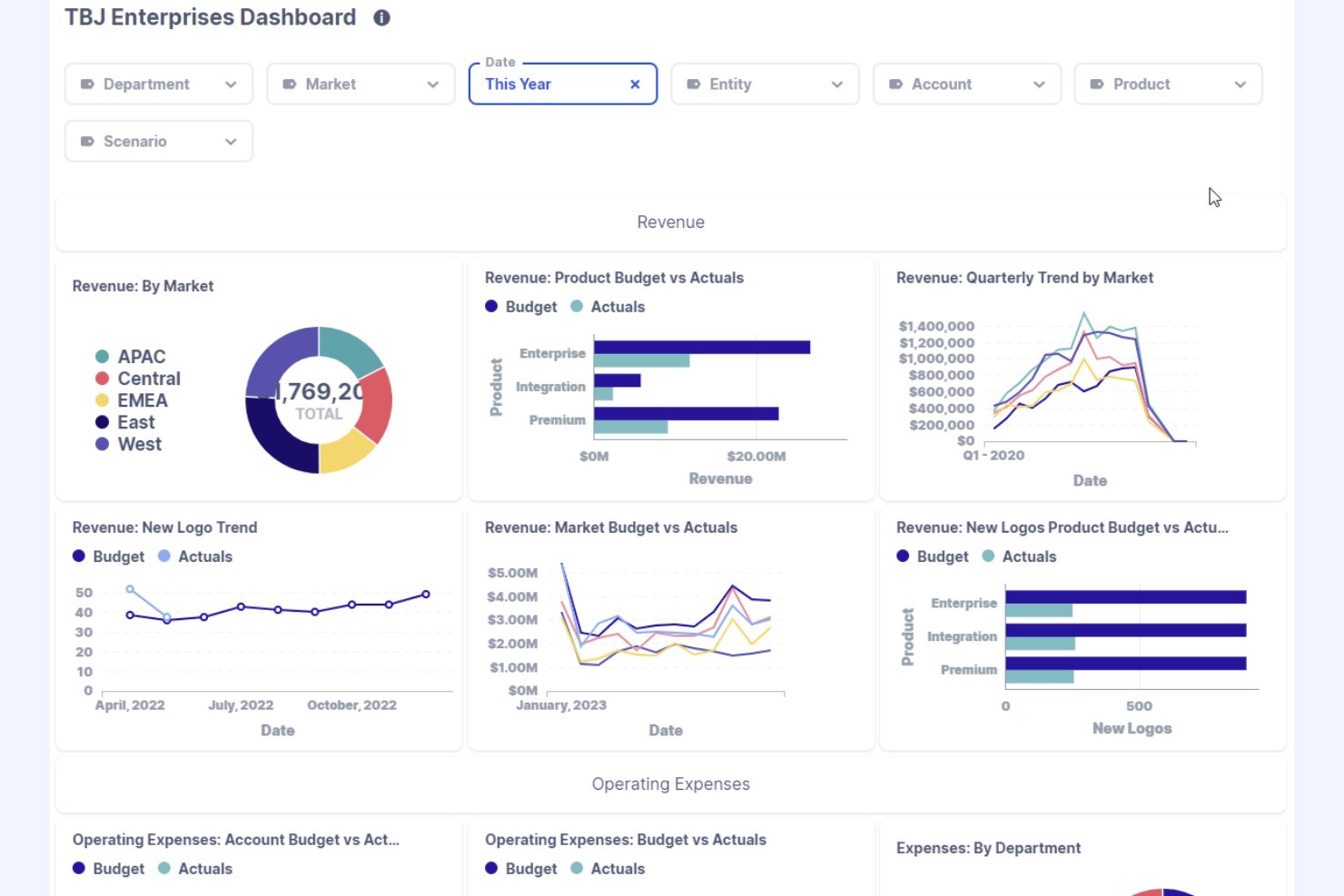1344x896 pixels.
Task: Click the tag icon in the Product filter
Action: pos(1098,84)
